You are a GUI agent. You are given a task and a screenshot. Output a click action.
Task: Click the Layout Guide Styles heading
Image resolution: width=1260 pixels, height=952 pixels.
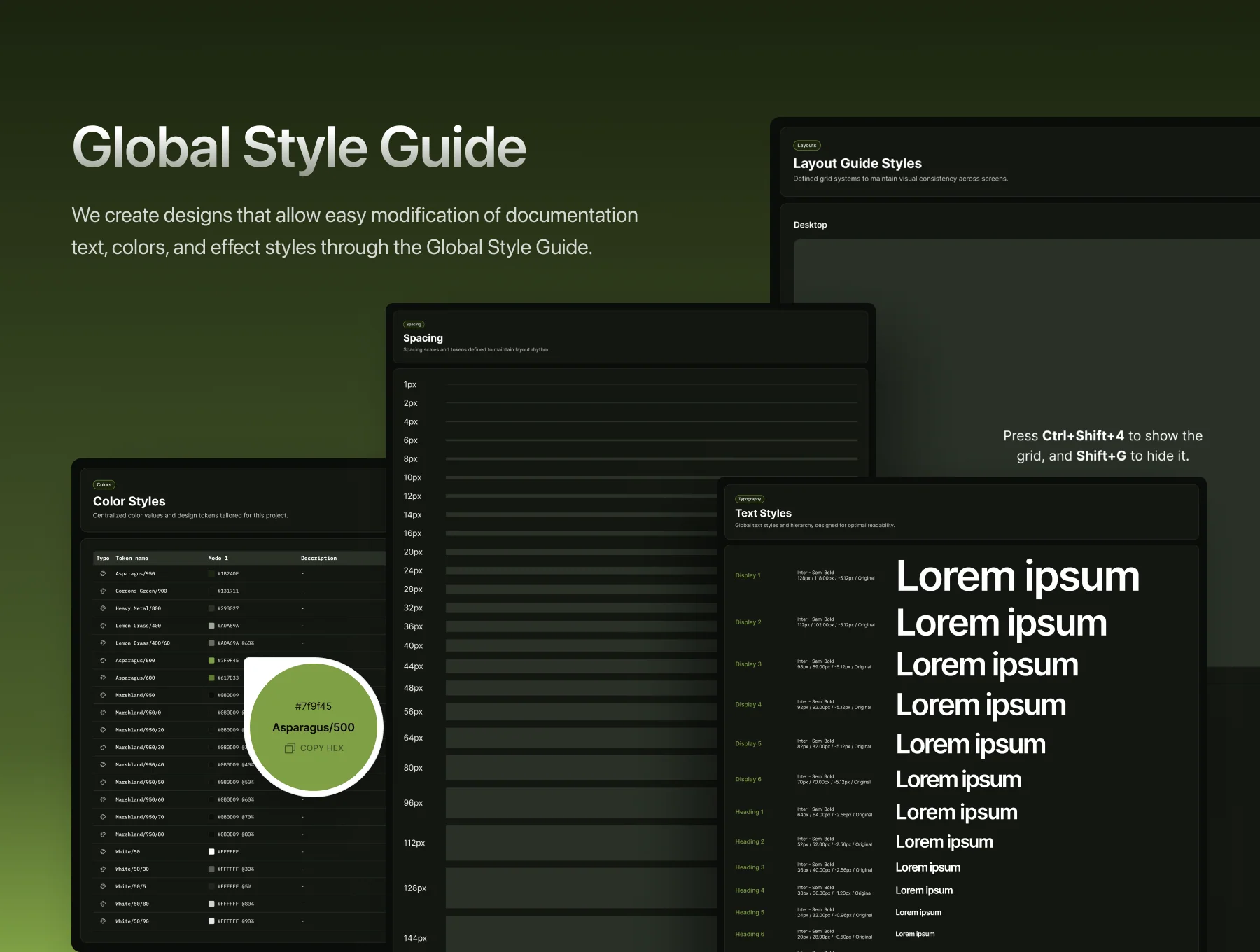(857, 163)
